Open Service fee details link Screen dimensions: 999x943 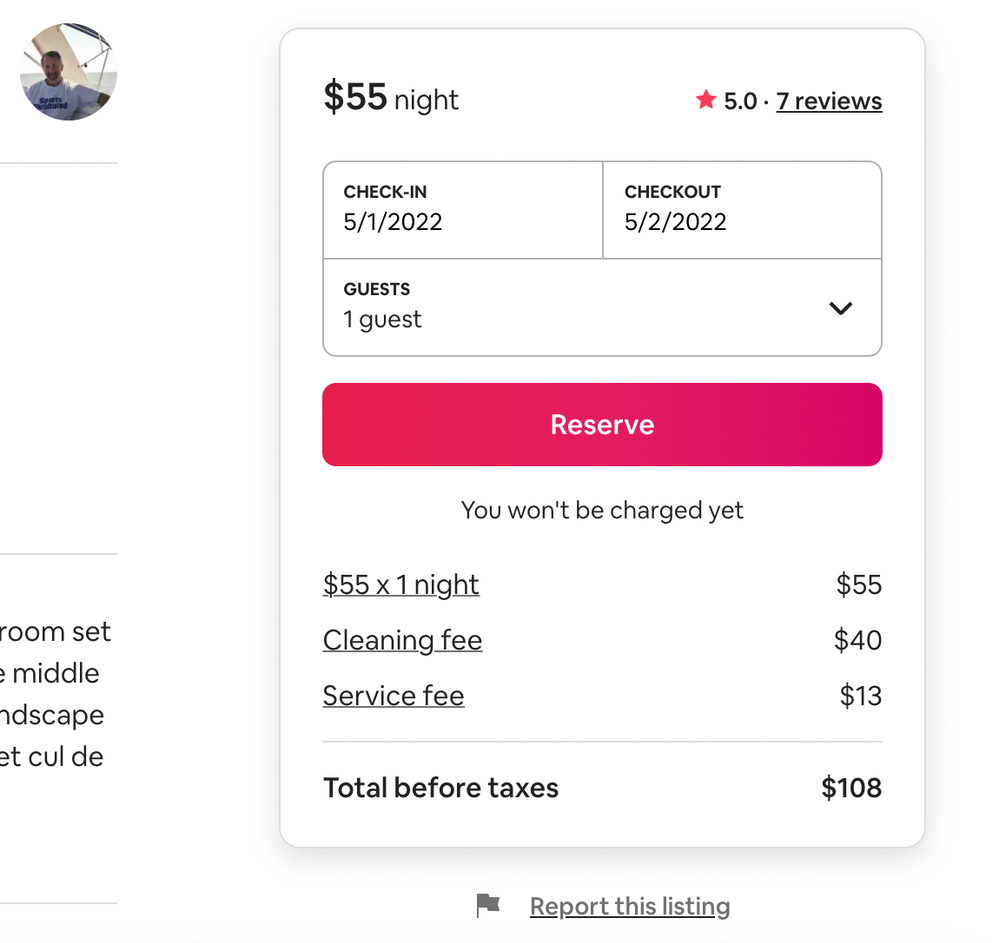[x=393, y=696]
